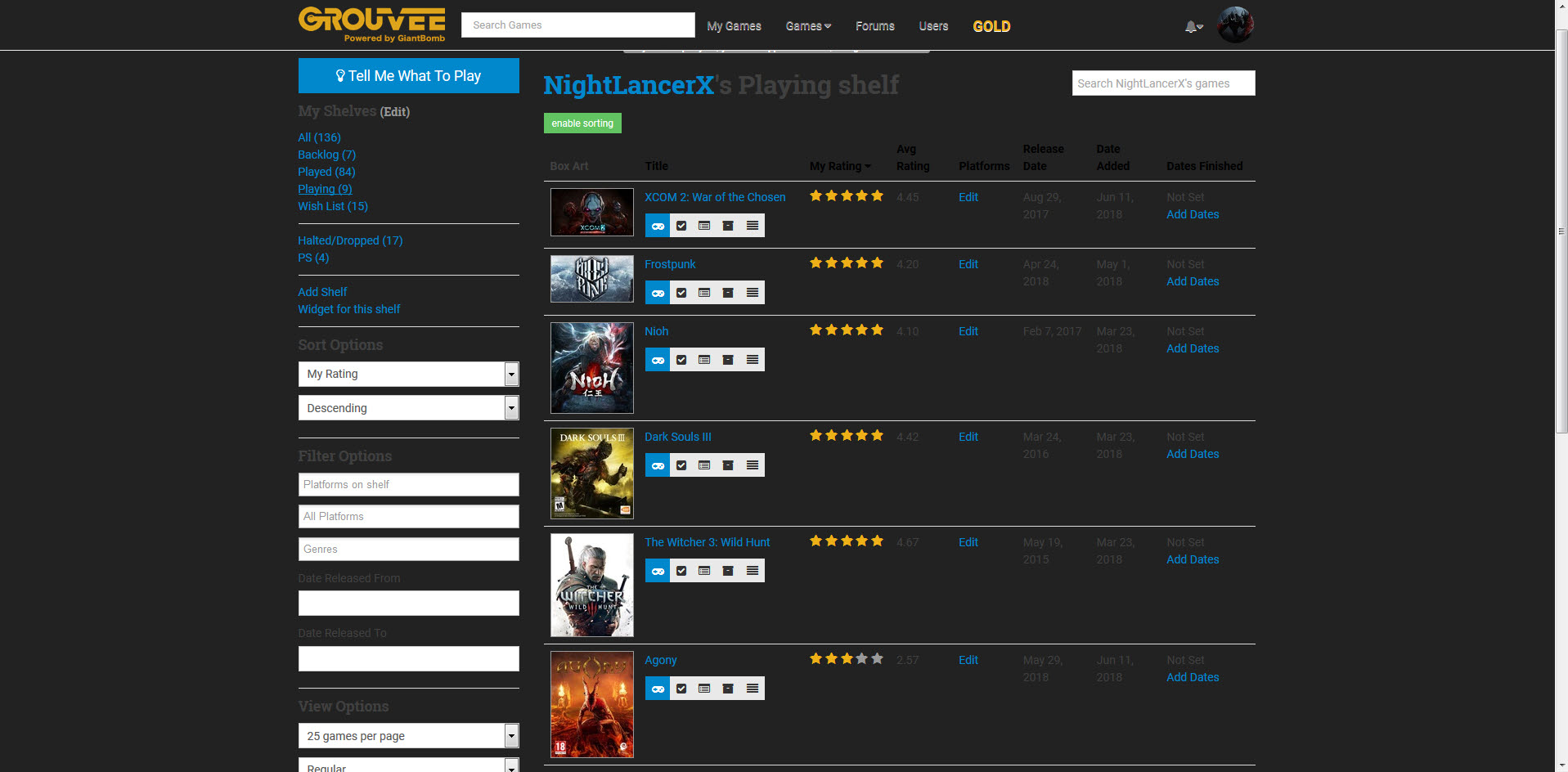Mark Dark Souls III as played with checkmark

(681, 465)
